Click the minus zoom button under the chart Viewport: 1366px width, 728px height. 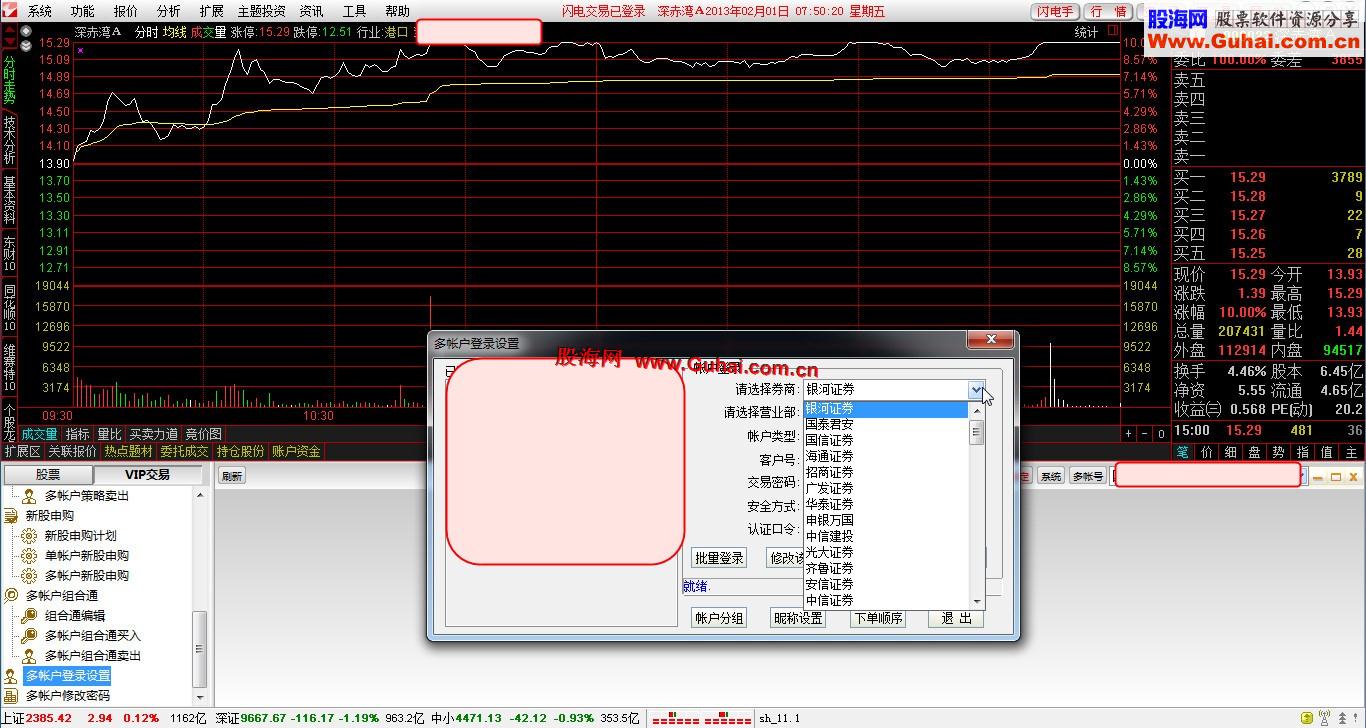pos(1145,434)
